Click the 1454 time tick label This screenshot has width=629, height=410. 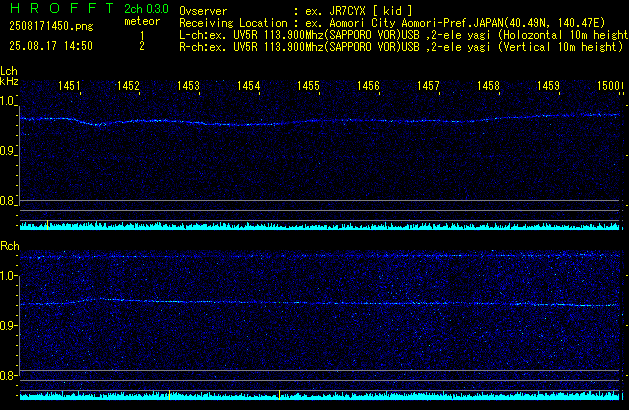(248, 86)
